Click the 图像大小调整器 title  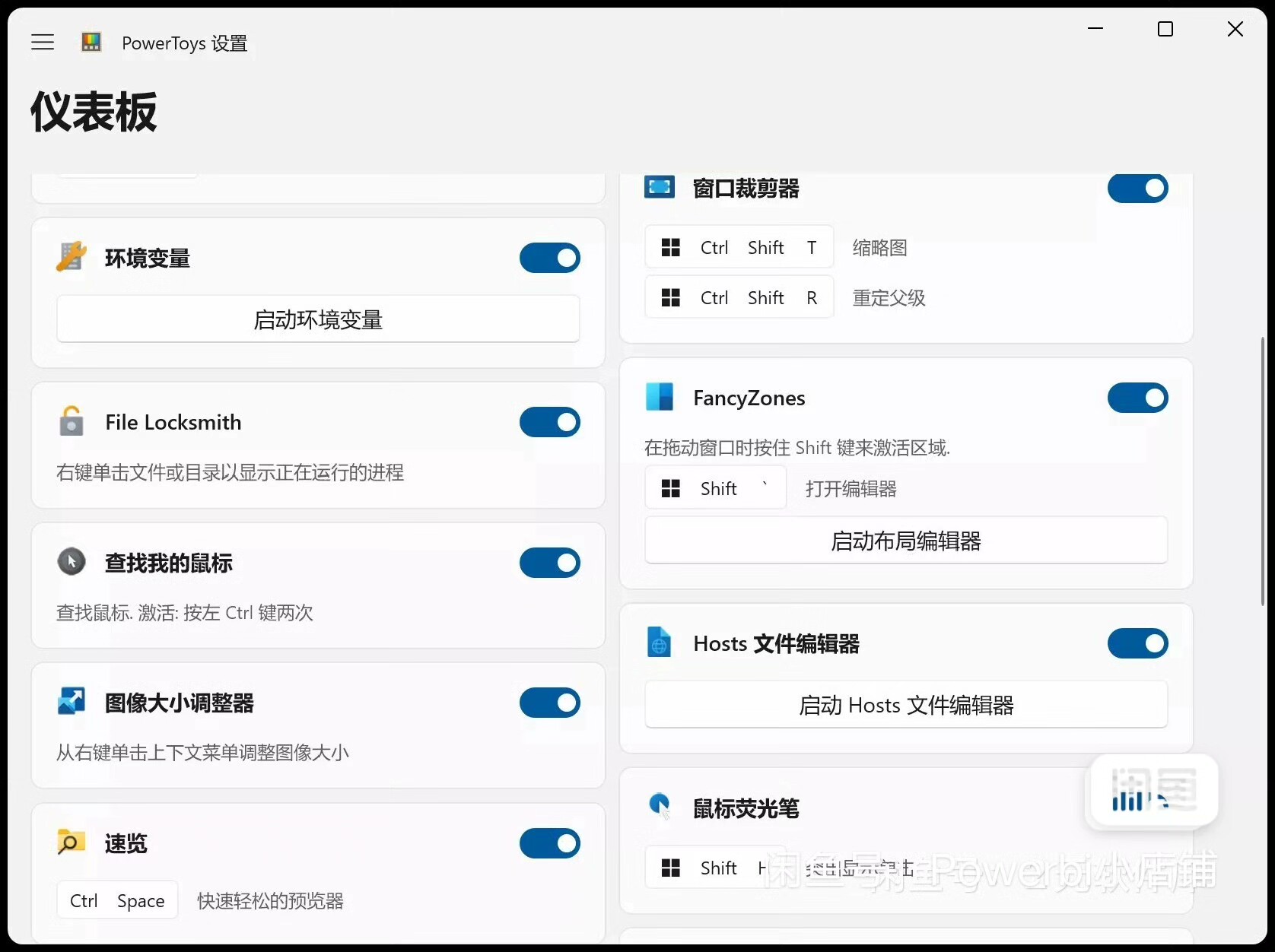180,703
